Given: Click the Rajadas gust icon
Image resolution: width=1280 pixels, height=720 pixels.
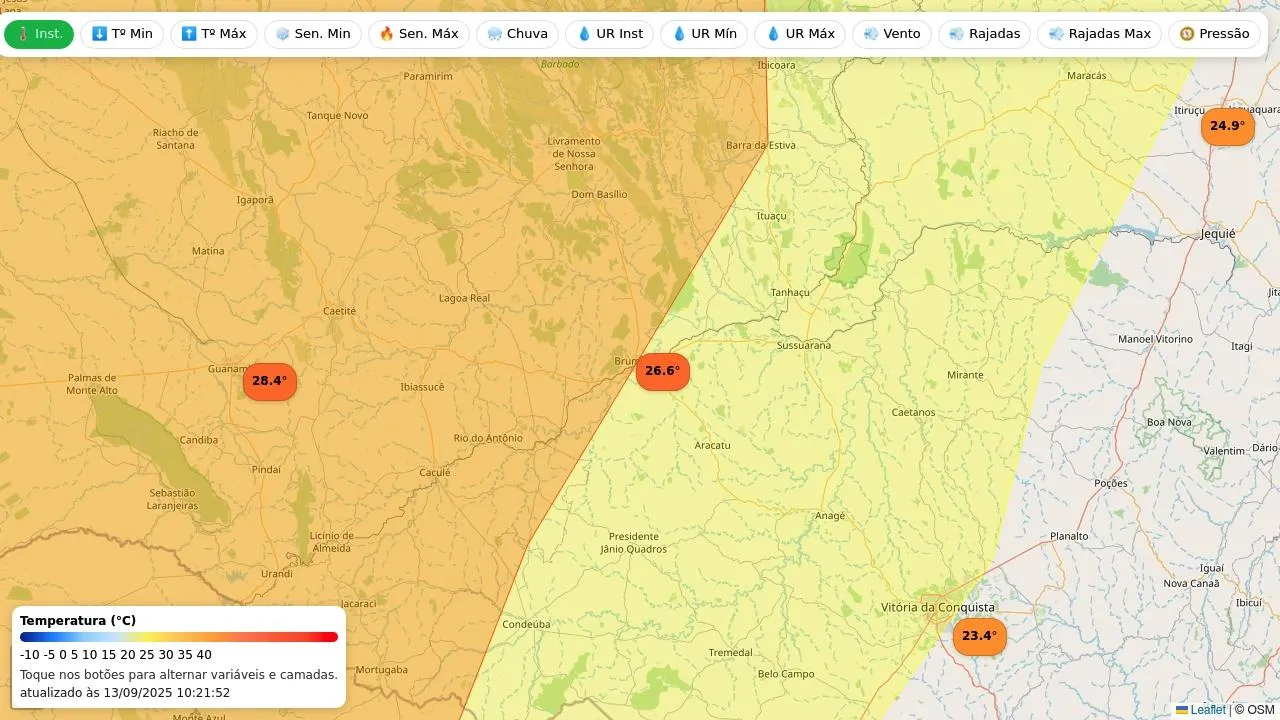Looking at the screenshot, I should [957, 34].
